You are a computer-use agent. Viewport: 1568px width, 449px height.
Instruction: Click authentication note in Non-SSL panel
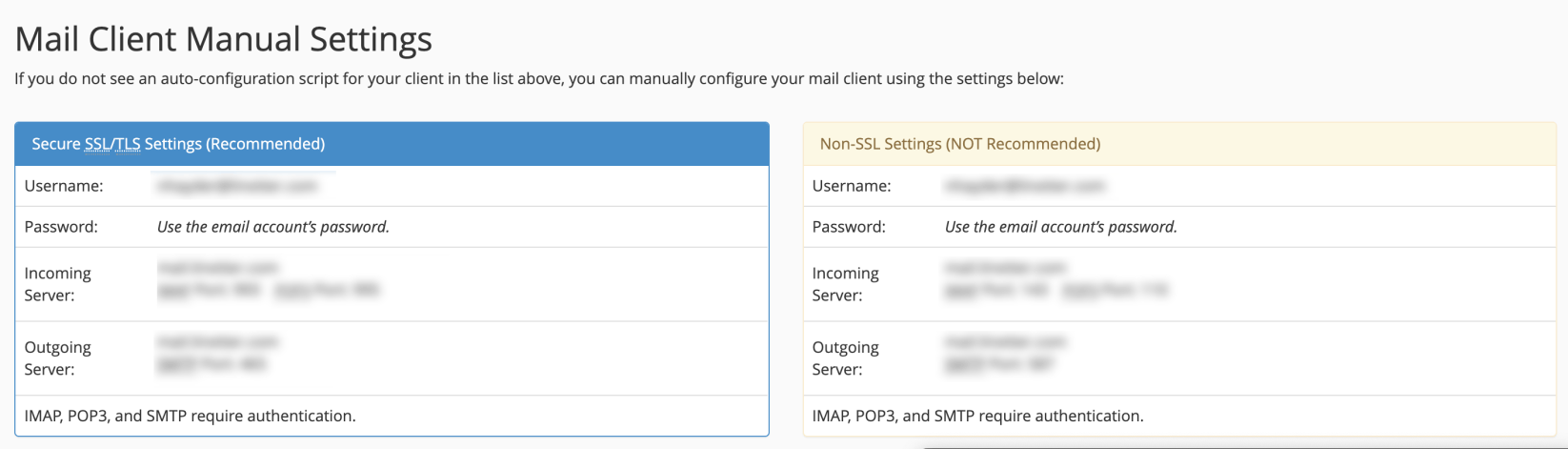point(977,416)
